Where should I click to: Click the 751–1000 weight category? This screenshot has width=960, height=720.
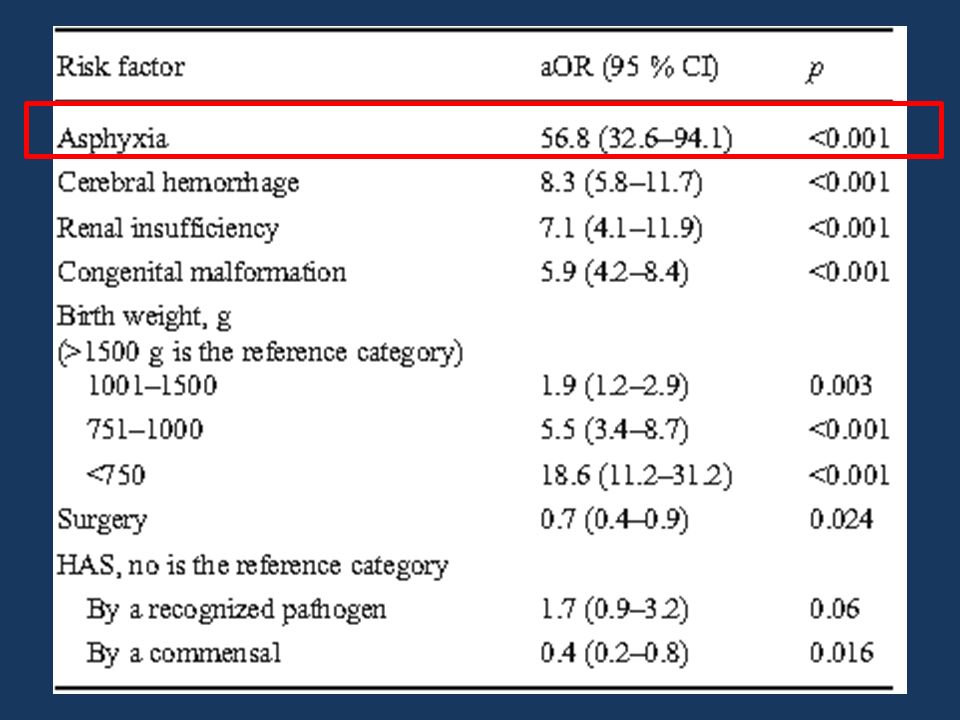pyautogui.click(x=145, y=429)
